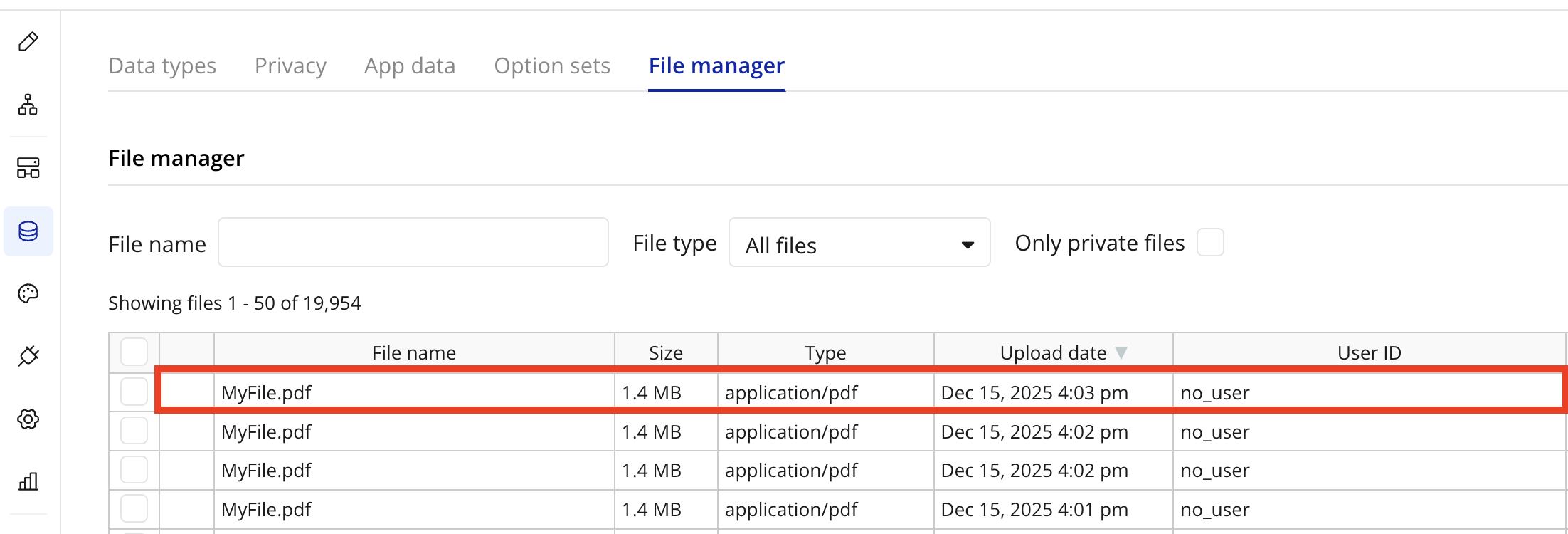Switch to the Data types tab
The image size is (1568, 534).
(162, 66)
